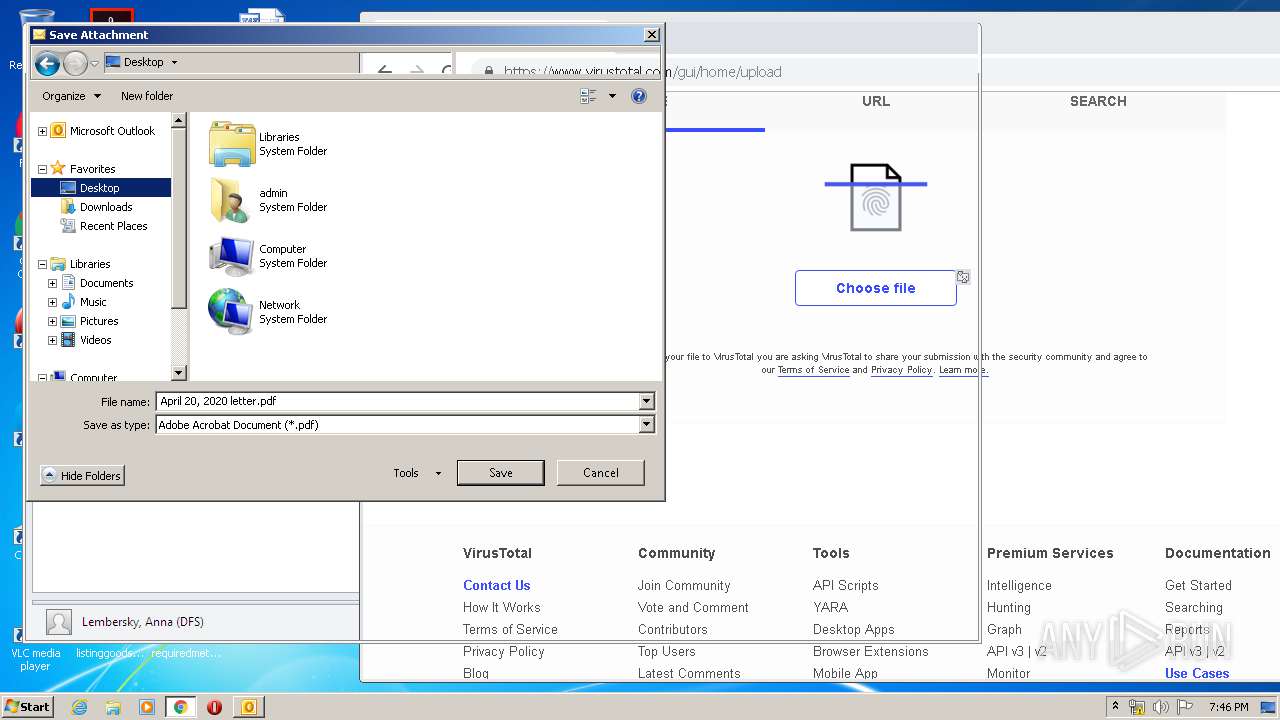This screenshot has height=720, width=1280.
Task: Open the Tools dropdown menu
Action: (417, 473)
